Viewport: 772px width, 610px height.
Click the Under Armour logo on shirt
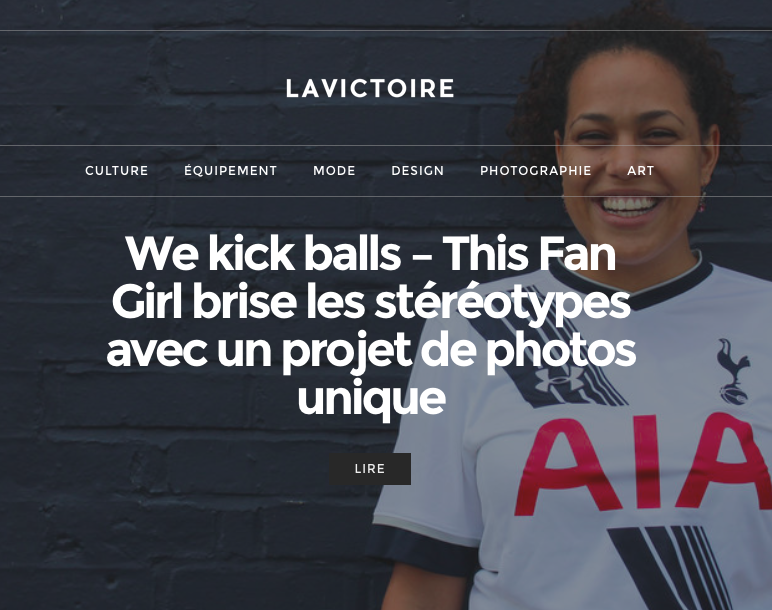tap(560, 380)
